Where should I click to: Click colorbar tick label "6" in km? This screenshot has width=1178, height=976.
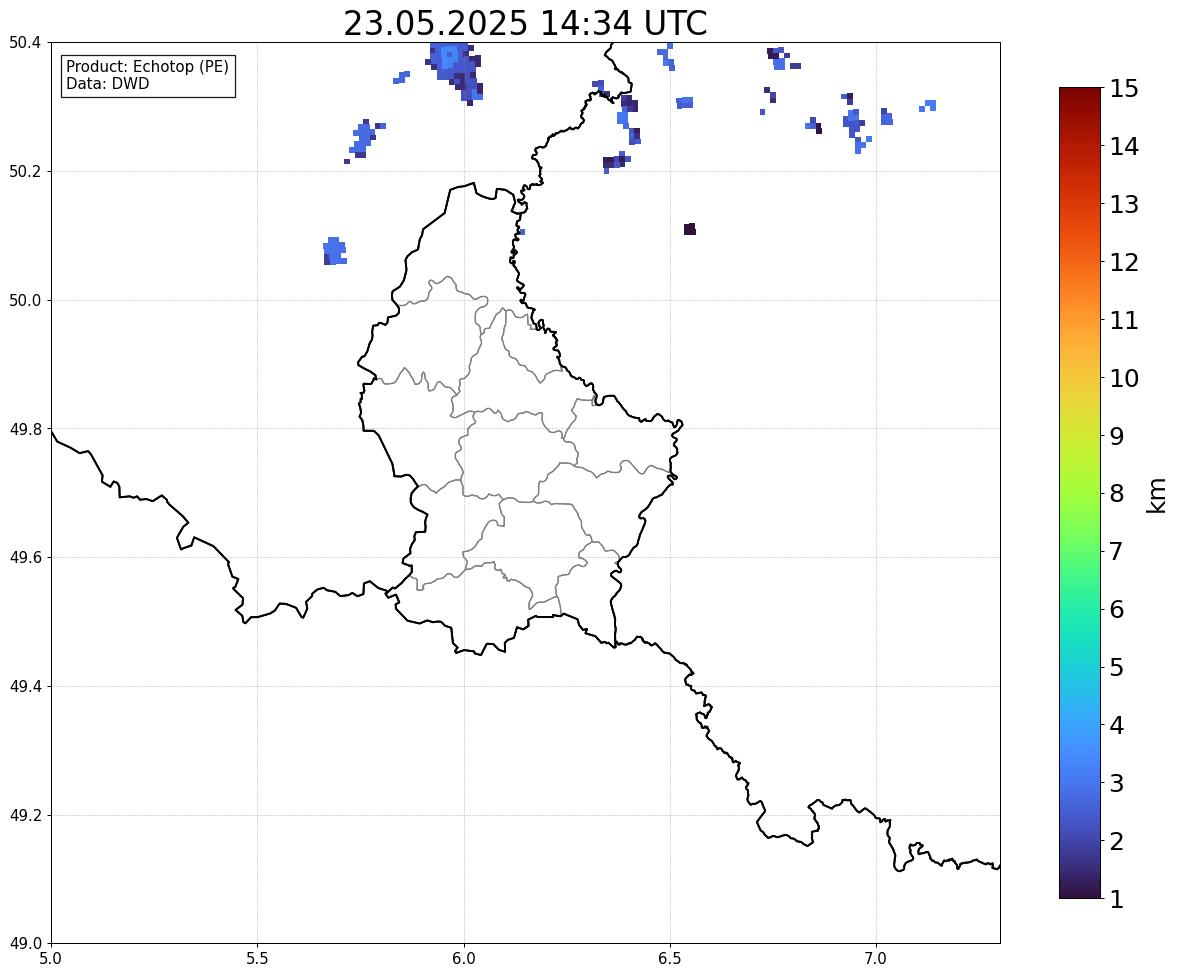1117,609
